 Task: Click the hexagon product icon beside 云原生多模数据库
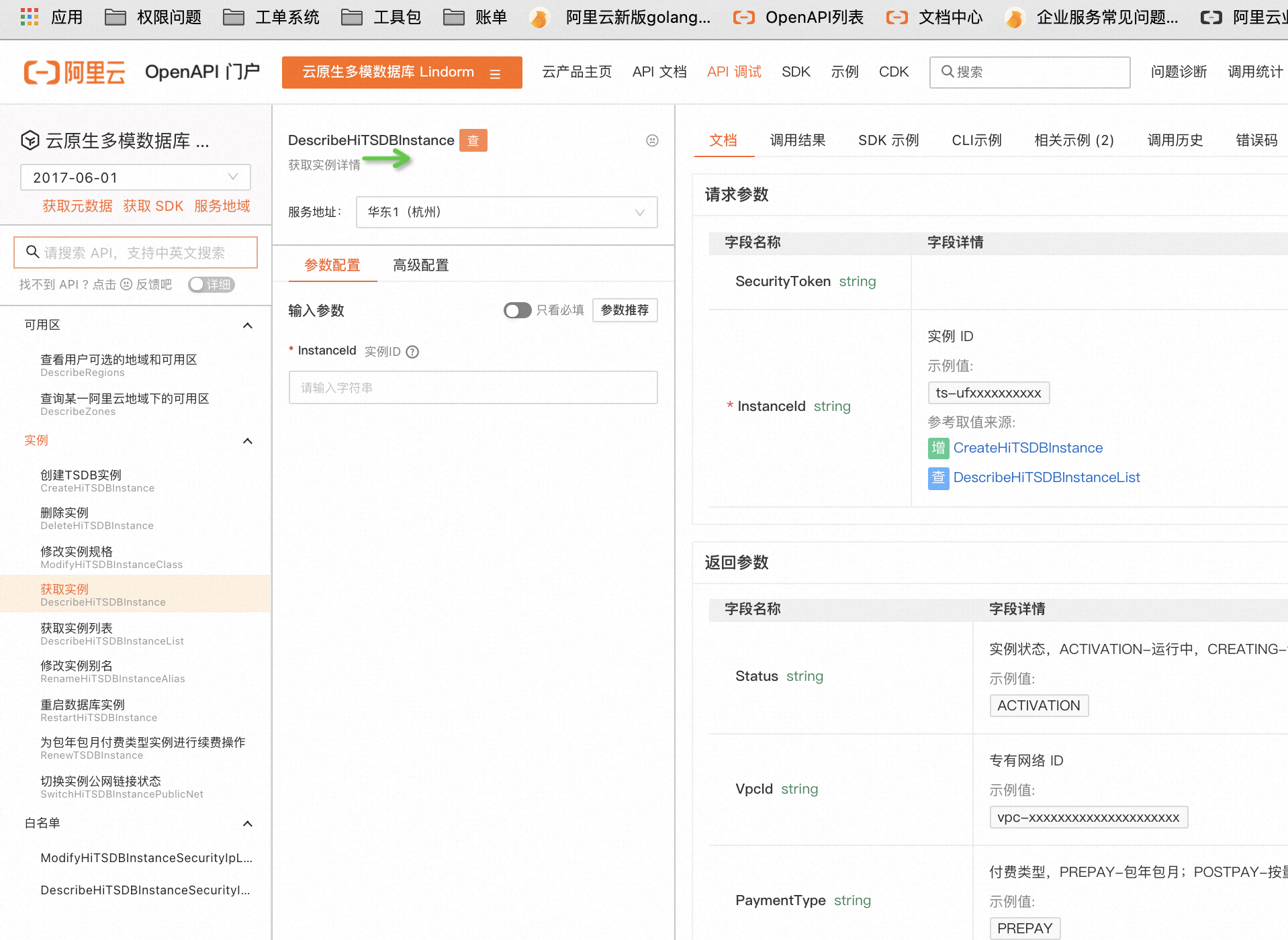[x=30, y=140]
